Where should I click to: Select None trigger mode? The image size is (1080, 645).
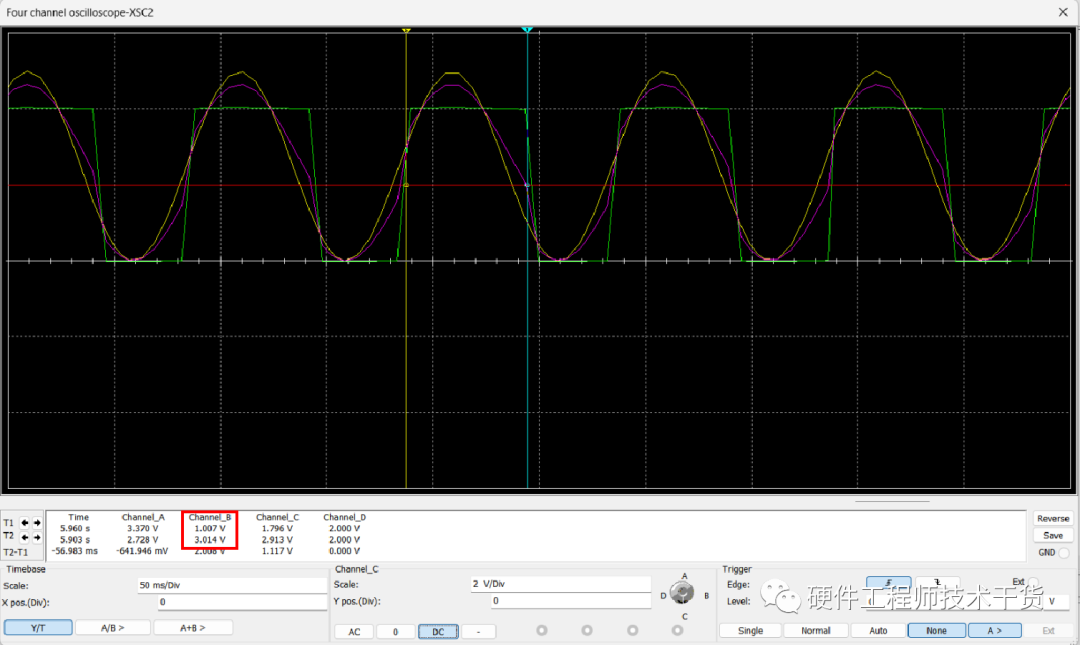(x=936, y=631)
